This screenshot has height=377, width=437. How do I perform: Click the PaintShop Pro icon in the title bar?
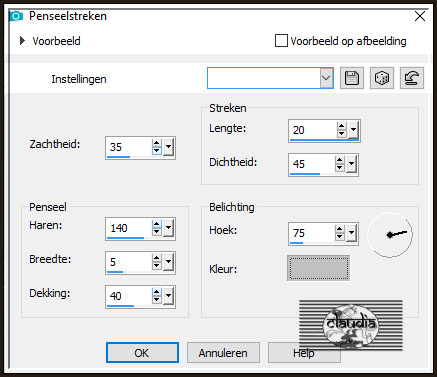pyautogui.click(x=16, y=16)
